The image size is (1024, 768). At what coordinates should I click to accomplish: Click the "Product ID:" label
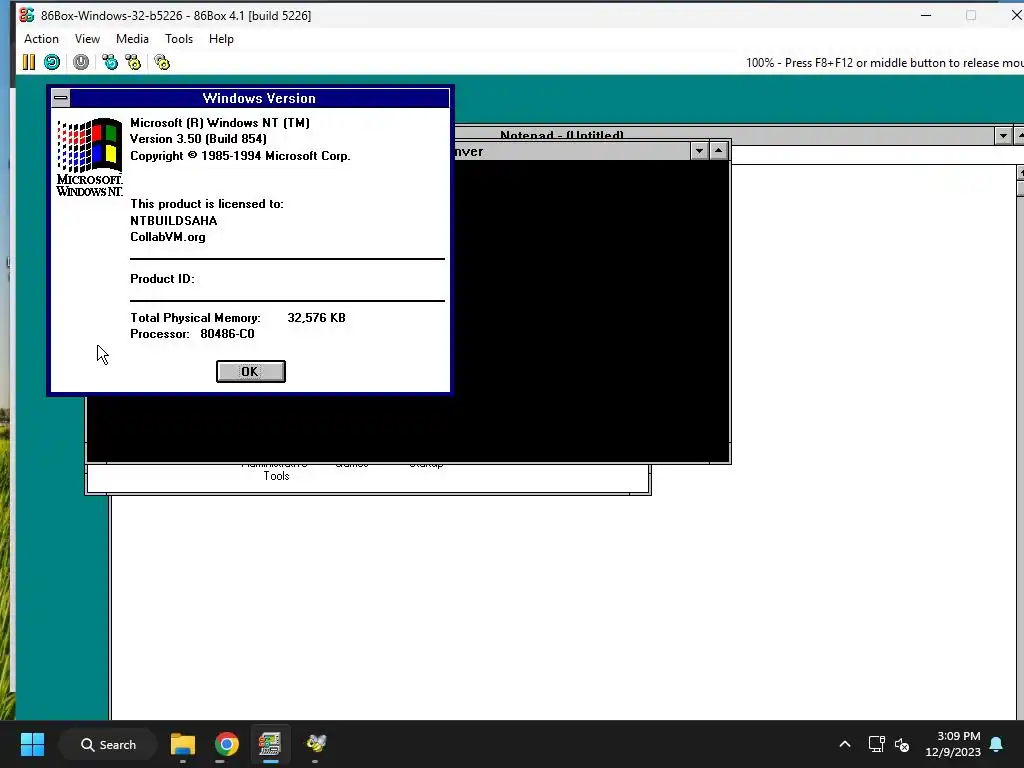[162, 279]
